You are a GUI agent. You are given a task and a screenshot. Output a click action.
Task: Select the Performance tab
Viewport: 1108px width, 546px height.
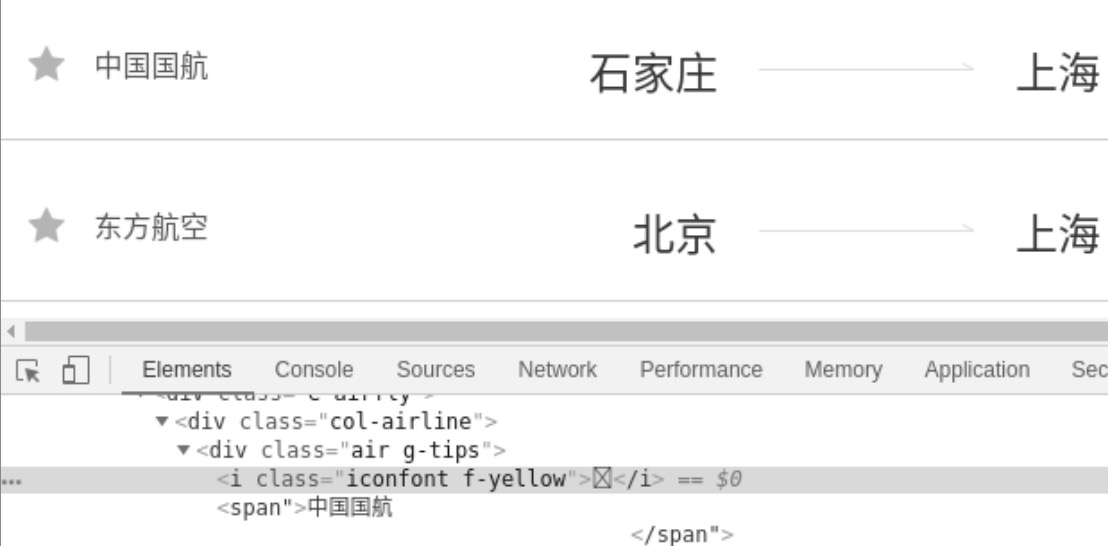coord(701,369)
